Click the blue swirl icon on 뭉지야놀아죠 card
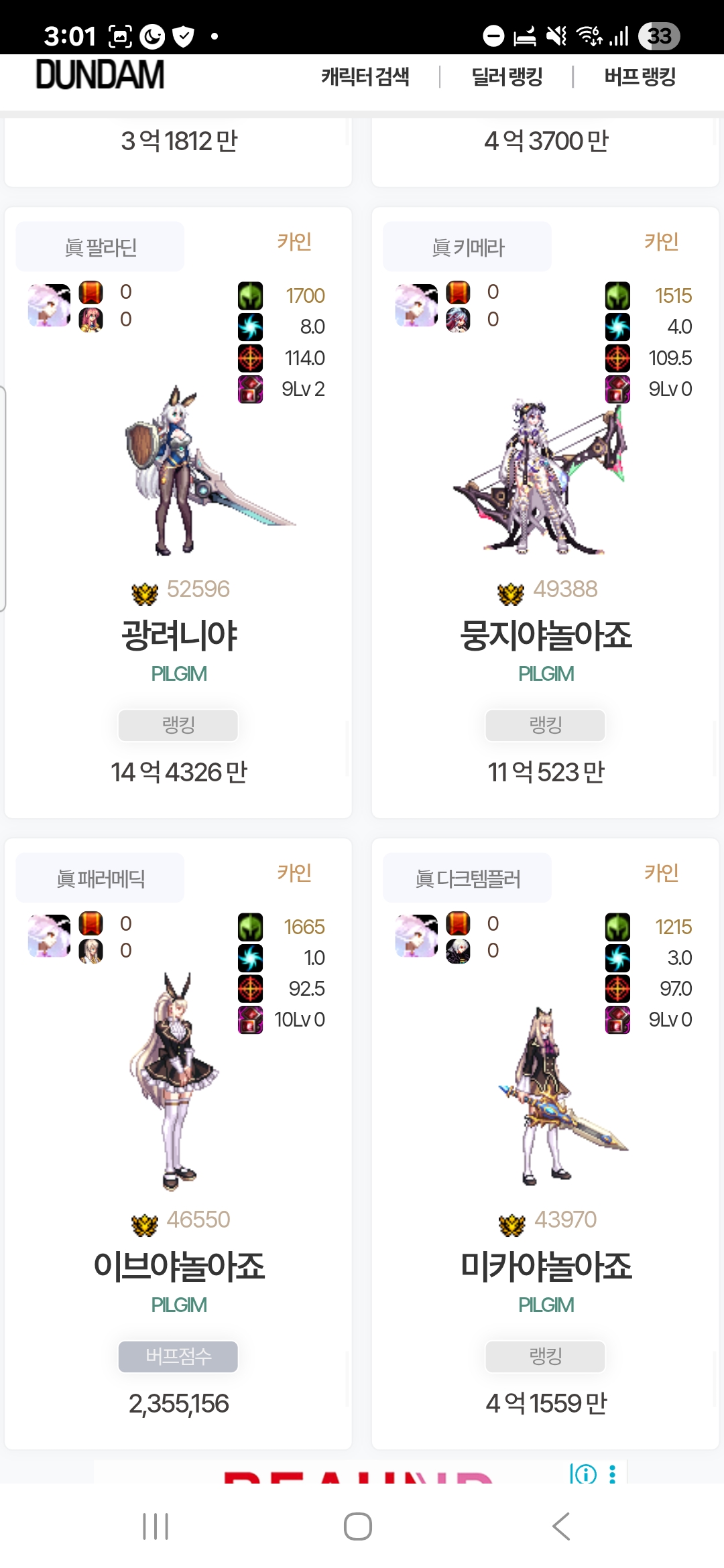Screen dimensions: 724x1568 tap(617, 326)
